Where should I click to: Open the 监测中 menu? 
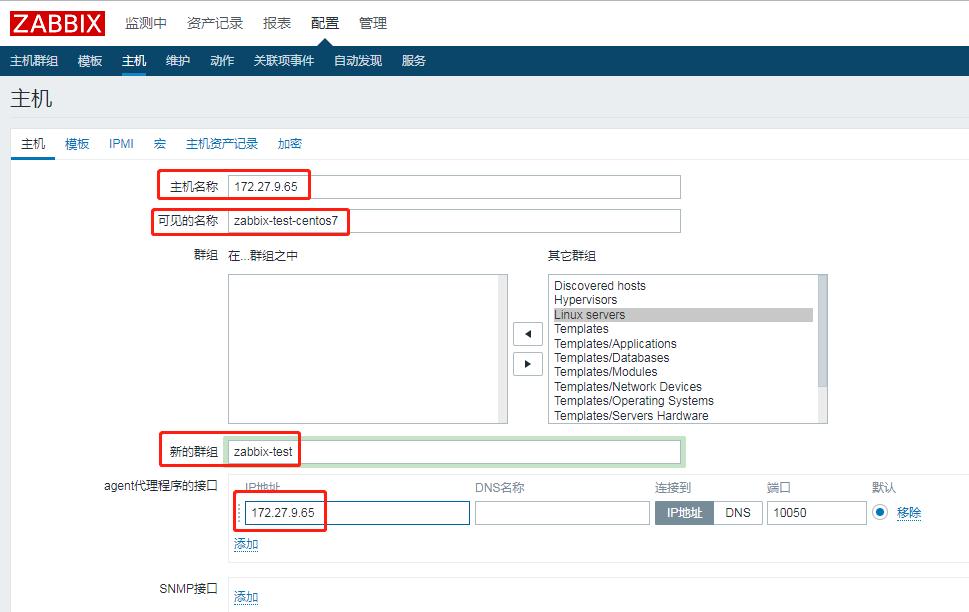[147, 22]
